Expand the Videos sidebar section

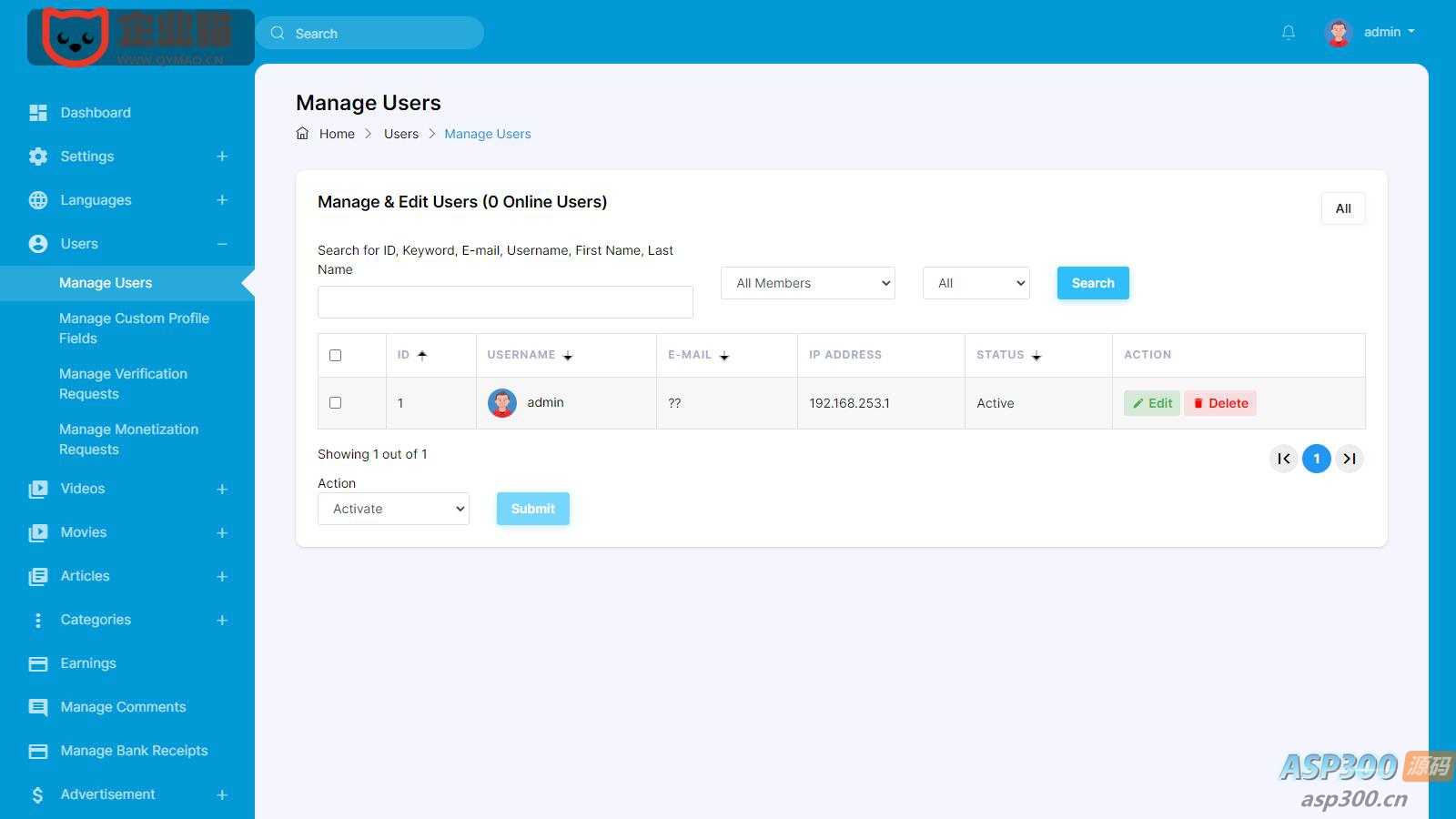click(x=221, y=489)
